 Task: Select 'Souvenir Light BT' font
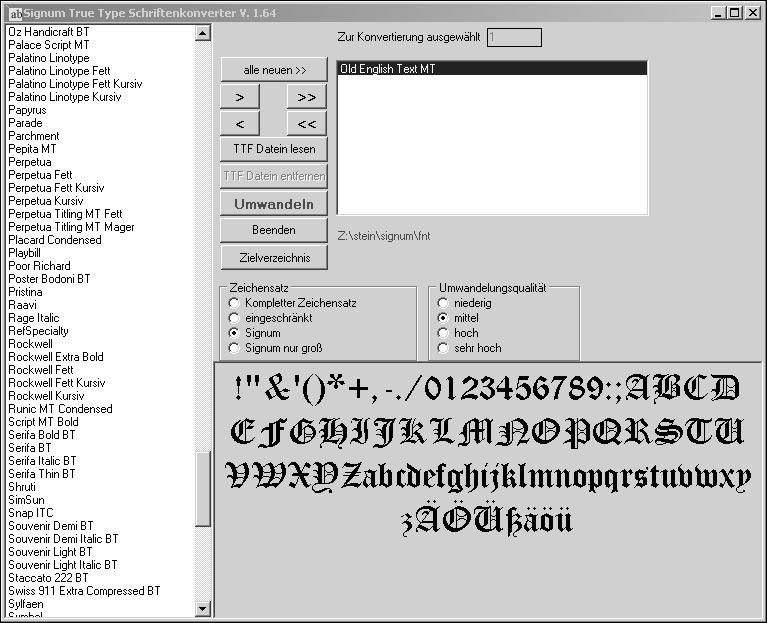[50, 552]
